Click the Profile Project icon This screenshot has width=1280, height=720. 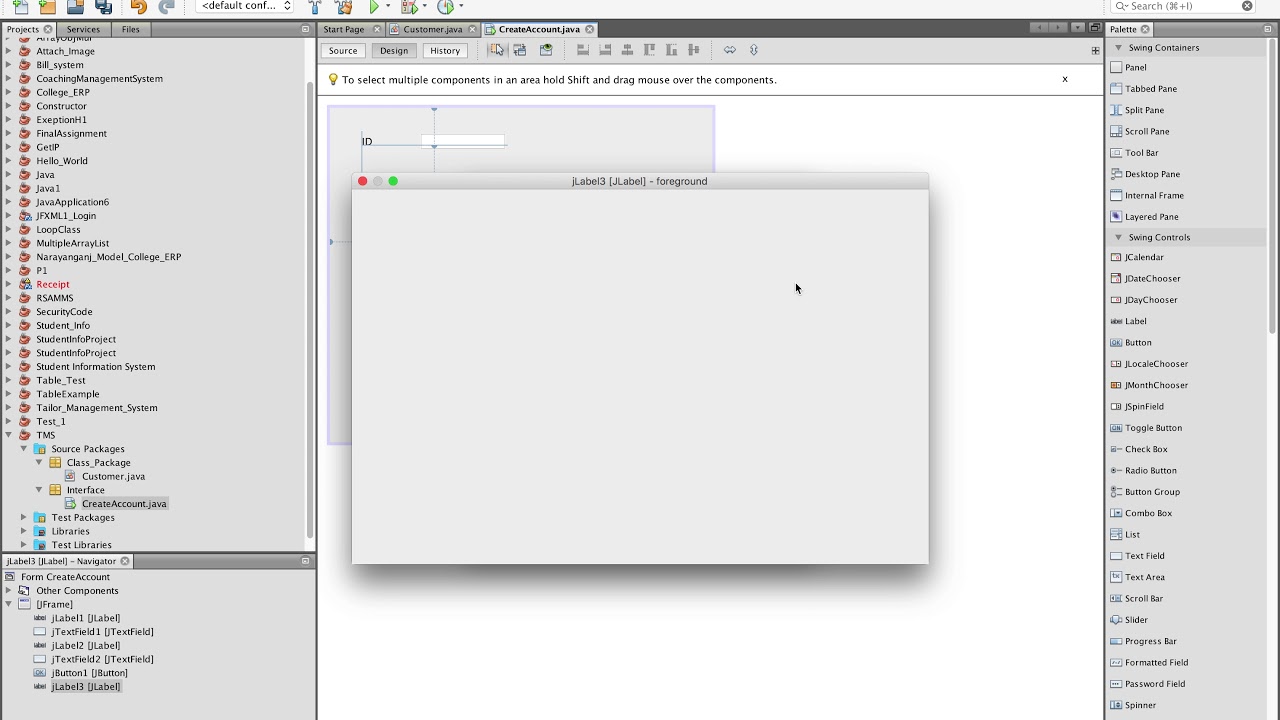point(445,6)
